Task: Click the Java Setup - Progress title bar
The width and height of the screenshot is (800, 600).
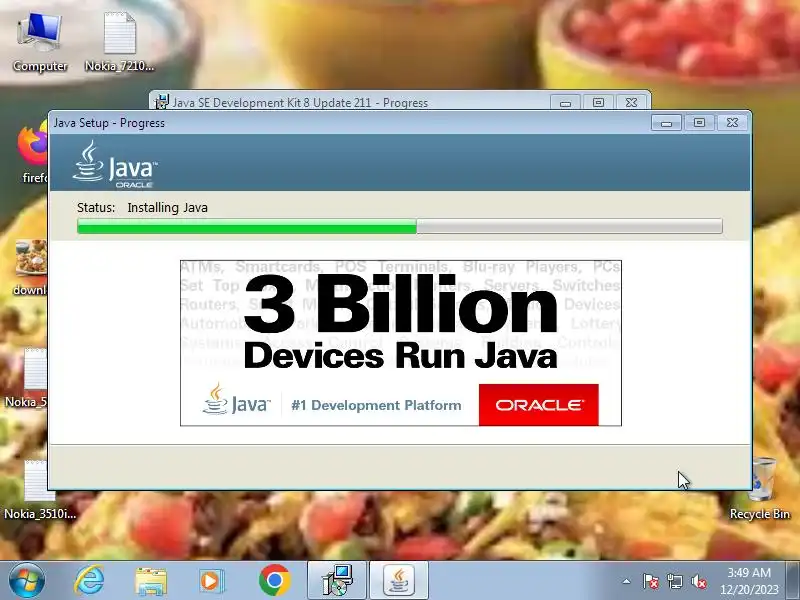Action: [x=349, y=123]
